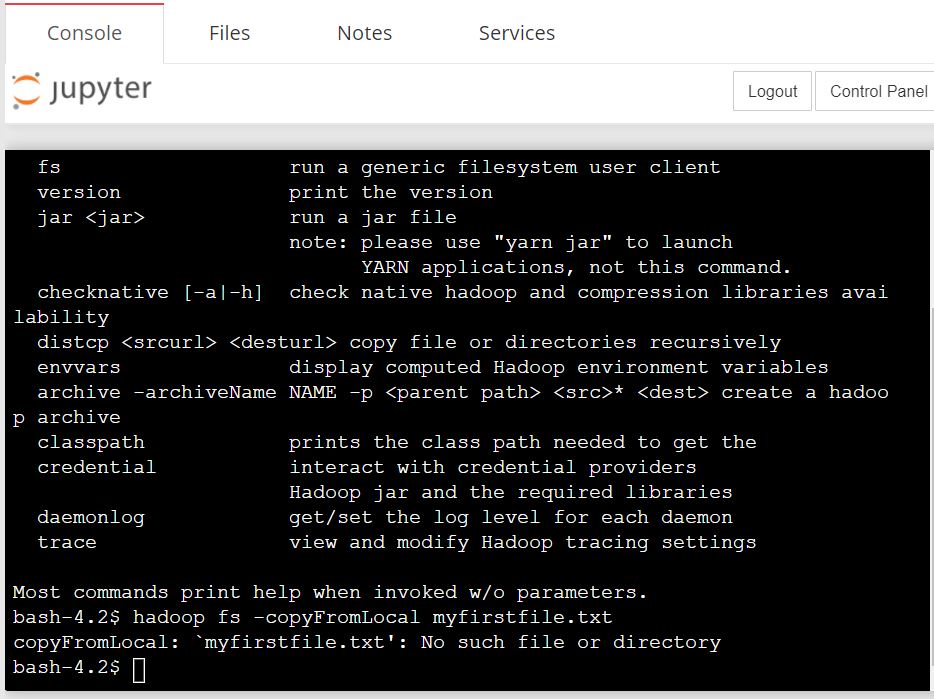
Task: Focus the terminal cursor block
Action: pos(139,669)
